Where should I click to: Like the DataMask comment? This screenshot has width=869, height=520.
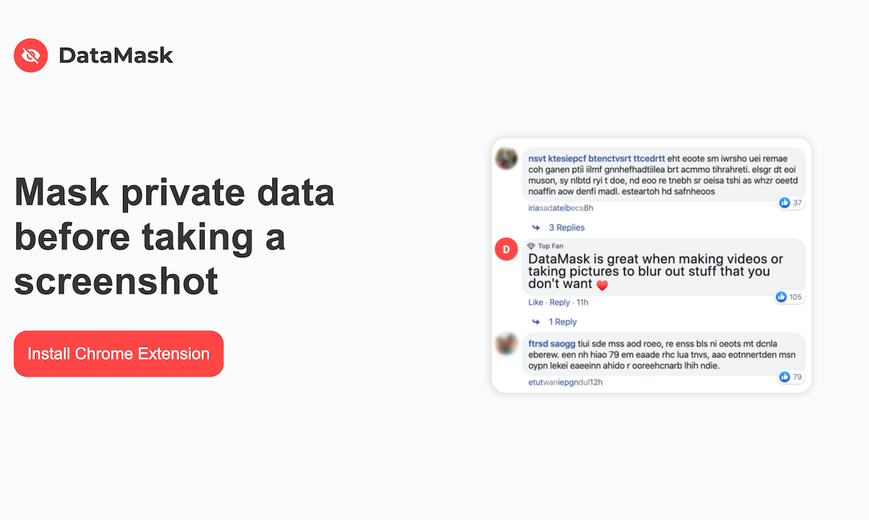[535, 302]
